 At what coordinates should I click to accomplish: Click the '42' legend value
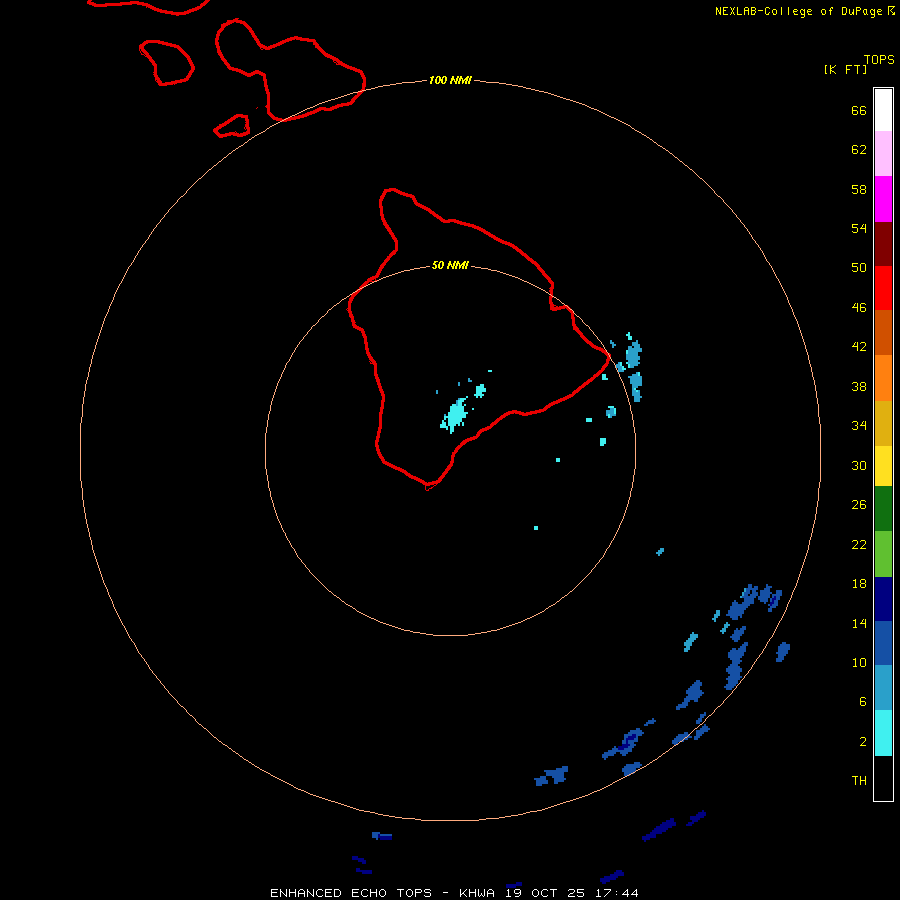[859, 347]
